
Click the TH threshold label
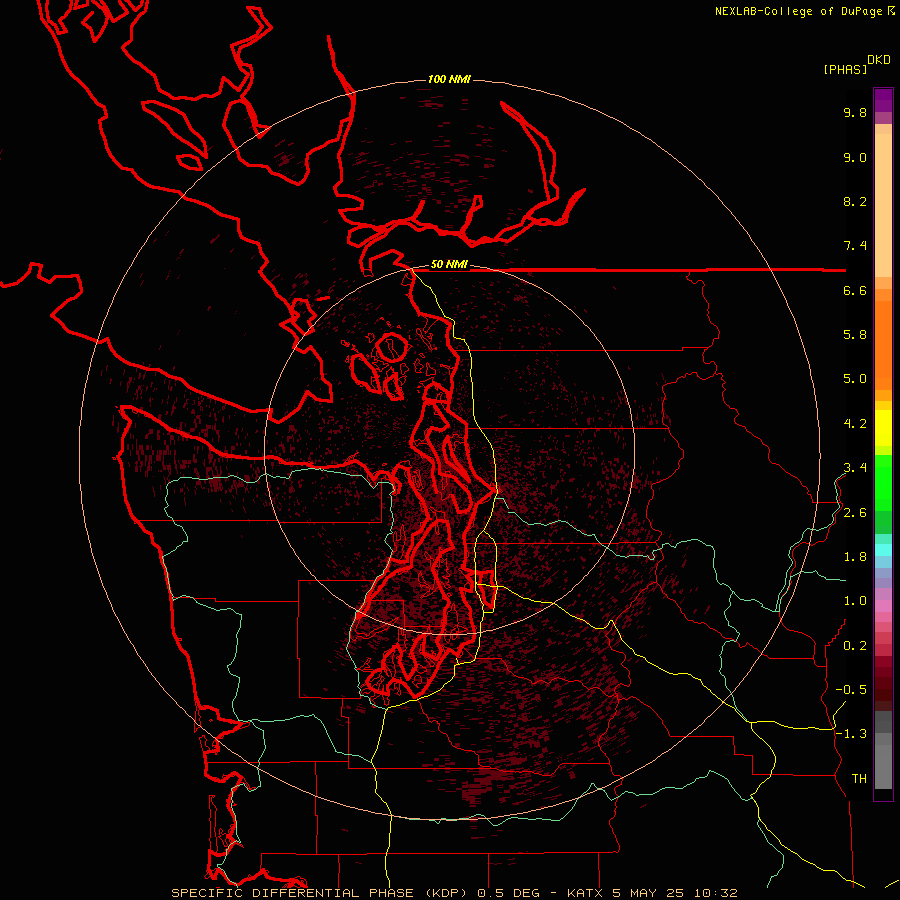(859, 779)
